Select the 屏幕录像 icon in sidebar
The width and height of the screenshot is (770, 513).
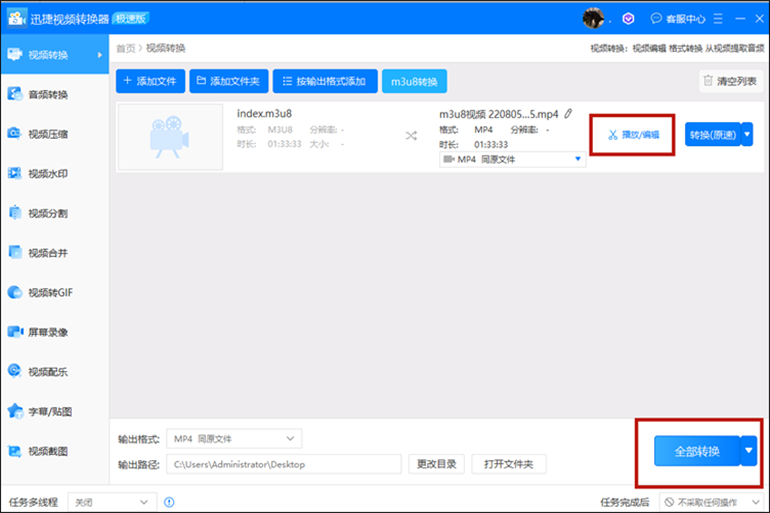click(15, 332)
